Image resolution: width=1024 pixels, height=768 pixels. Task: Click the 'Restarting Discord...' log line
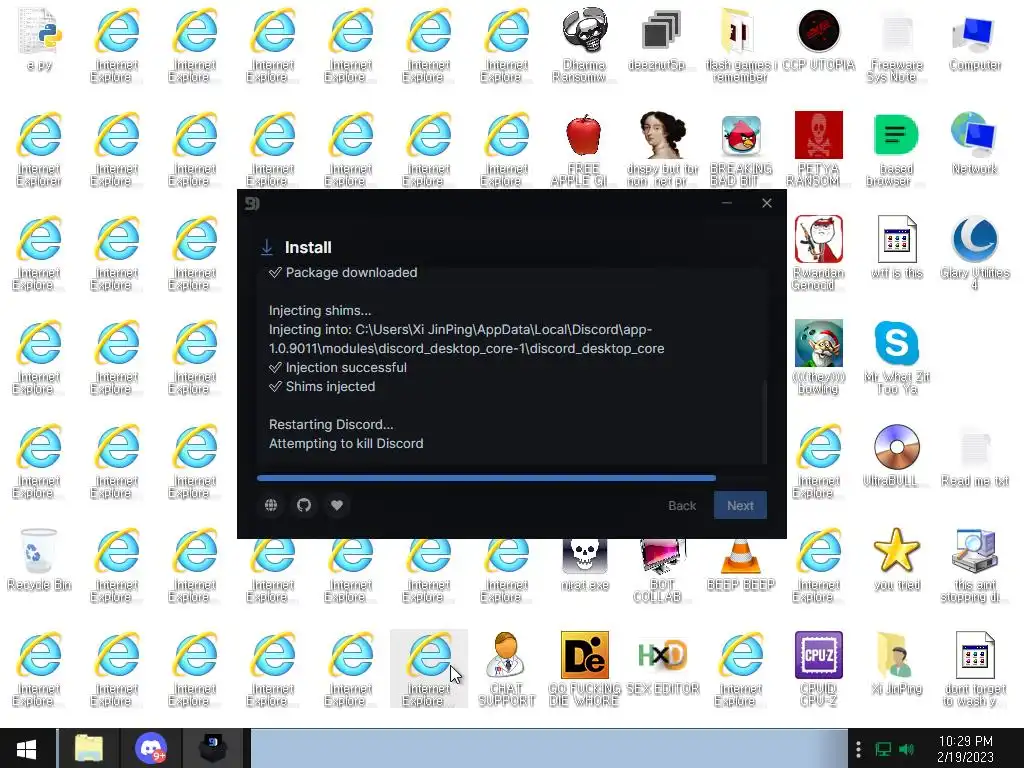(331, 424)
